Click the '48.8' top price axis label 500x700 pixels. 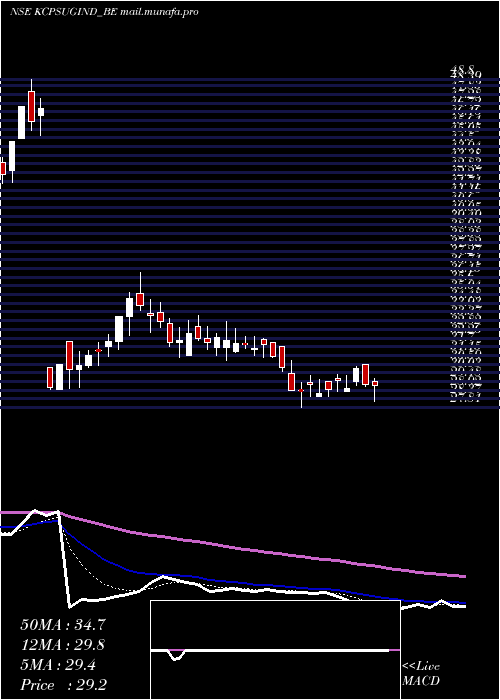pos(463,69)
